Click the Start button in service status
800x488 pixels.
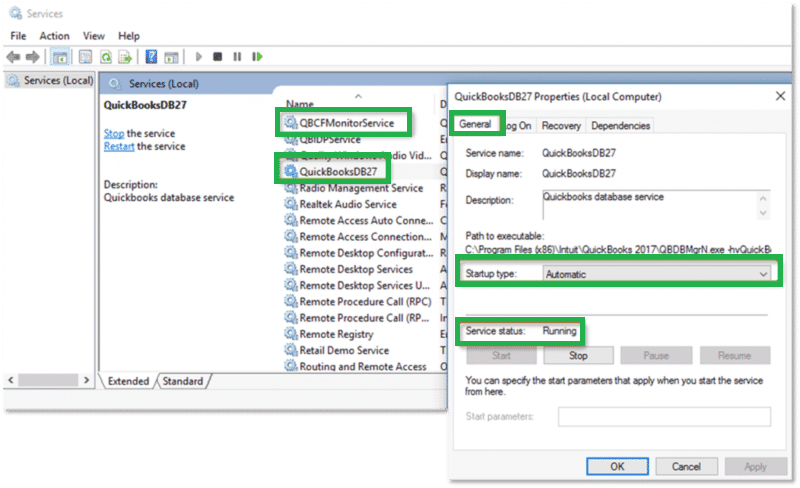[501, 355]
